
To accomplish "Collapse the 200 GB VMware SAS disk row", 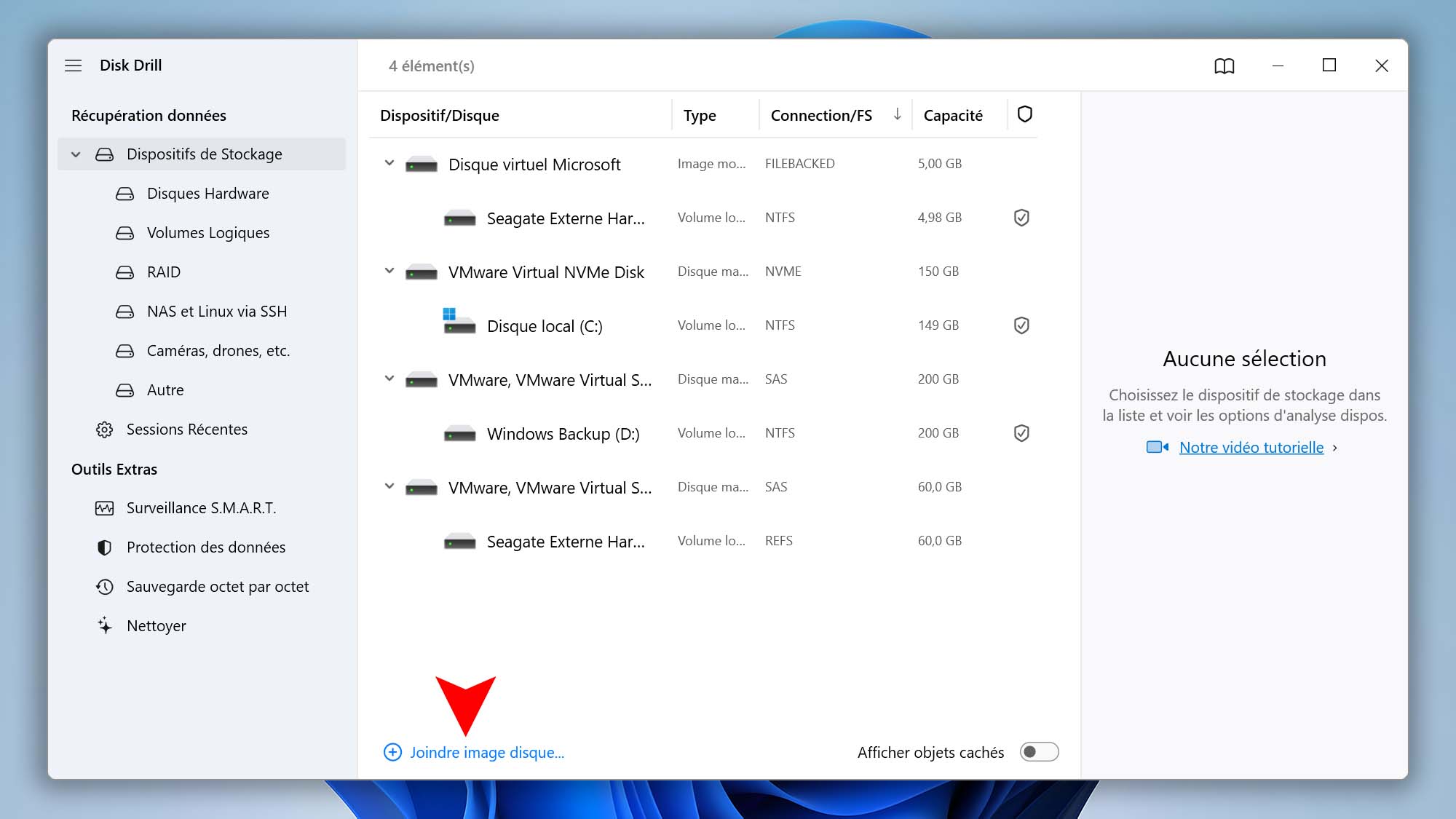I will [389, 379].
